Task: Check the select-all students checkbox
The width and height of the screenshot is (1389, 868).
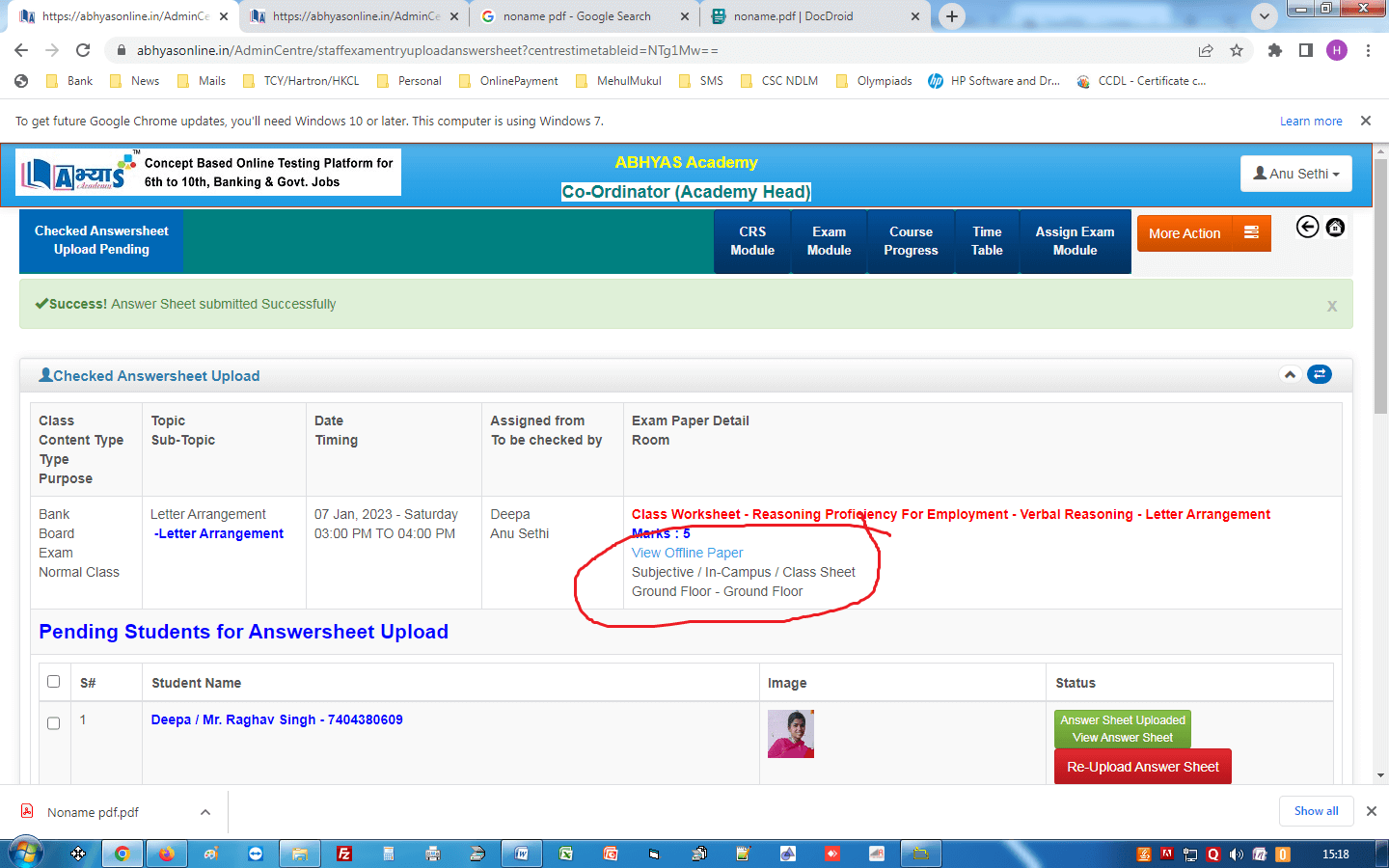Action: pyautogui.click(x=54, y=682)
